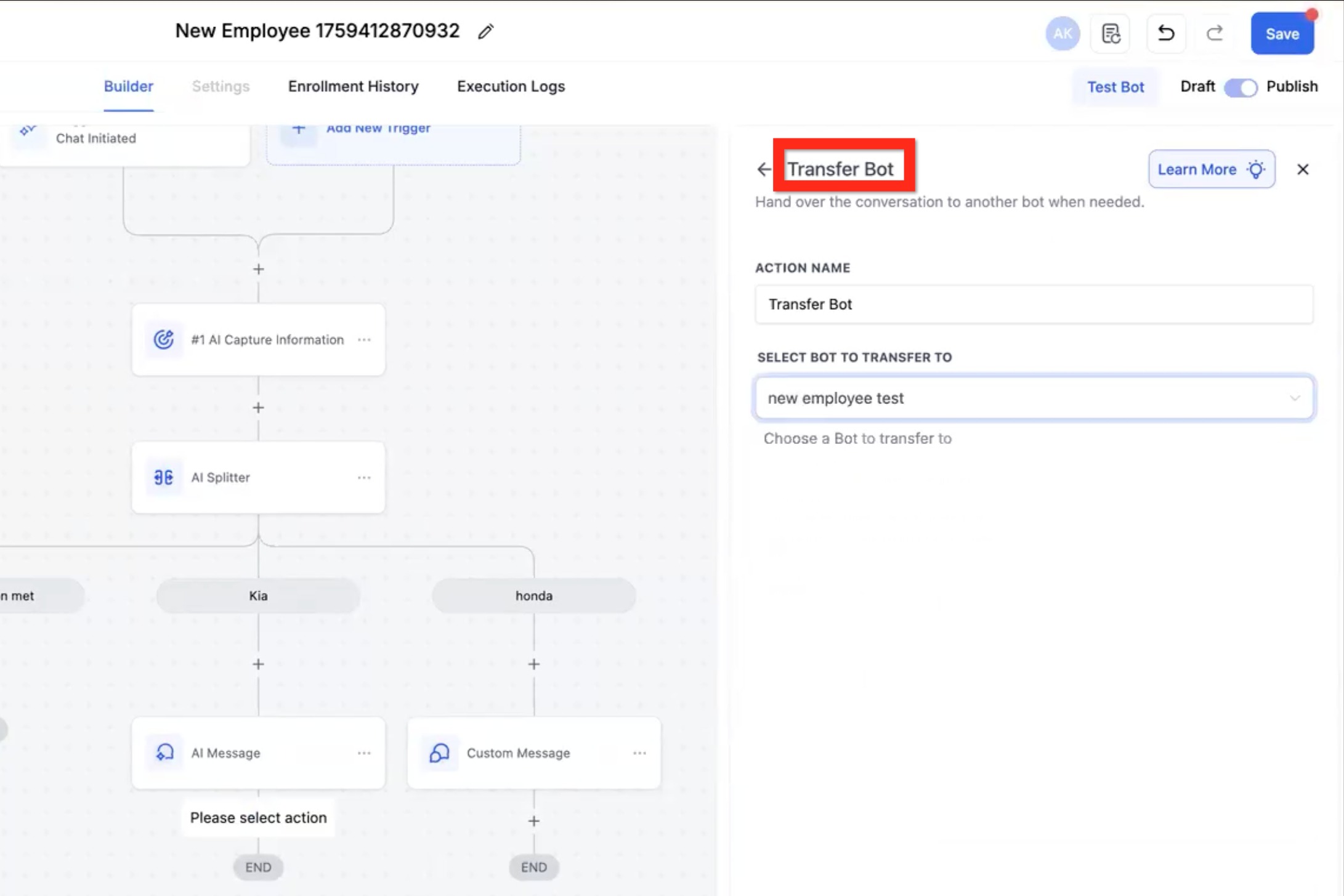Click into the Action Name input field
Image resolution: width=1344 pixels, height=896 pixels.
tap(1034, 304)
